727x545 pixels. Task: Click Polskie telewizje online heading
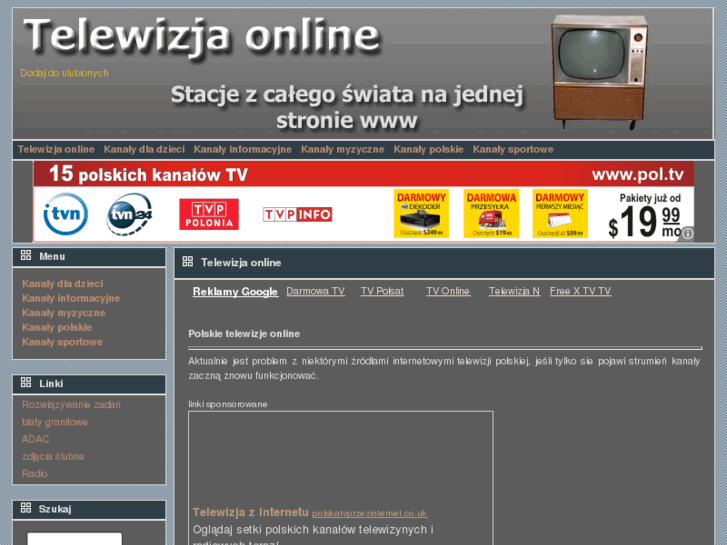[244, 333]
